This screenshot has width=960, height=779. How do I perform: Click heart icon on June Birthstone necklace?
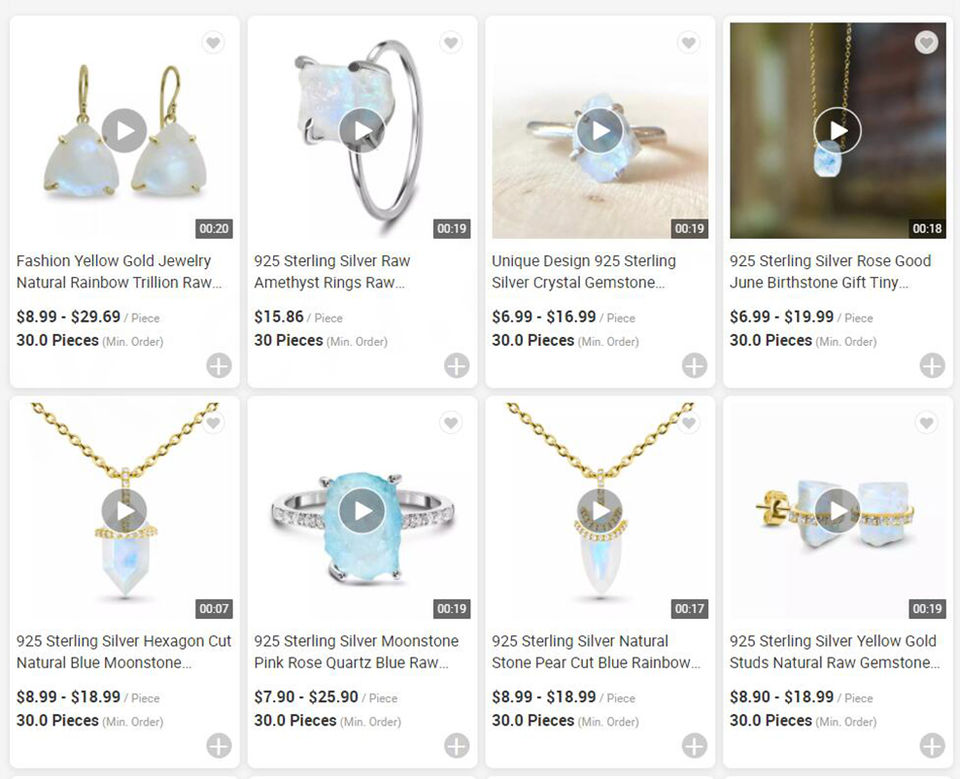(x=926, y=43)
